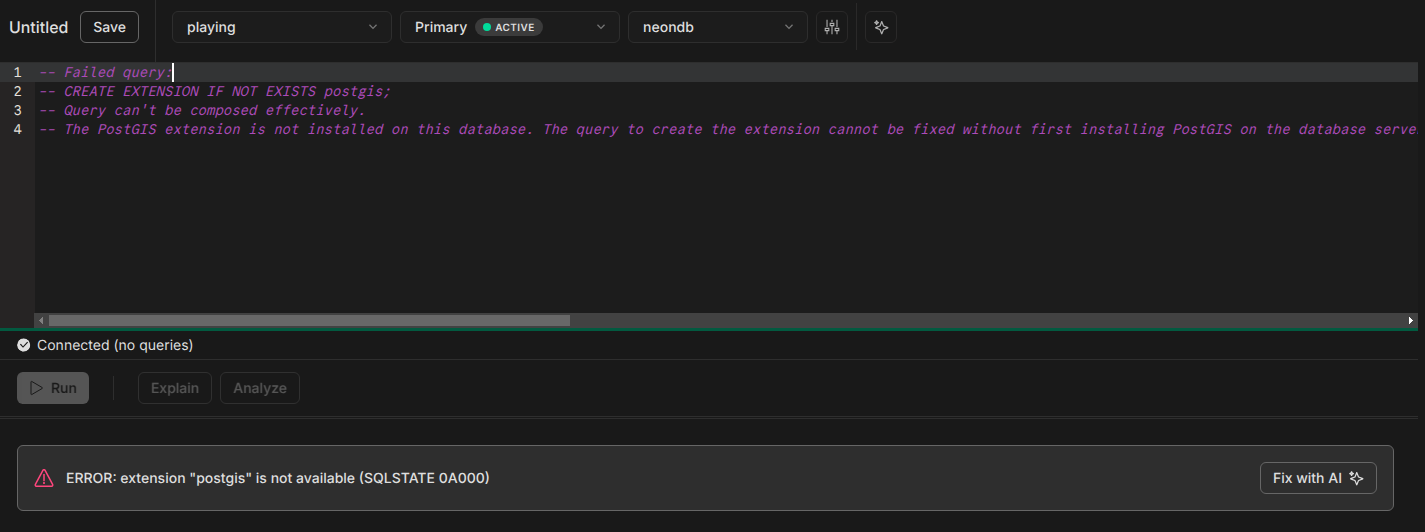Click the Connected status checkmark icon
This screenshot has width=1425, height=532.
click(24, 345)
